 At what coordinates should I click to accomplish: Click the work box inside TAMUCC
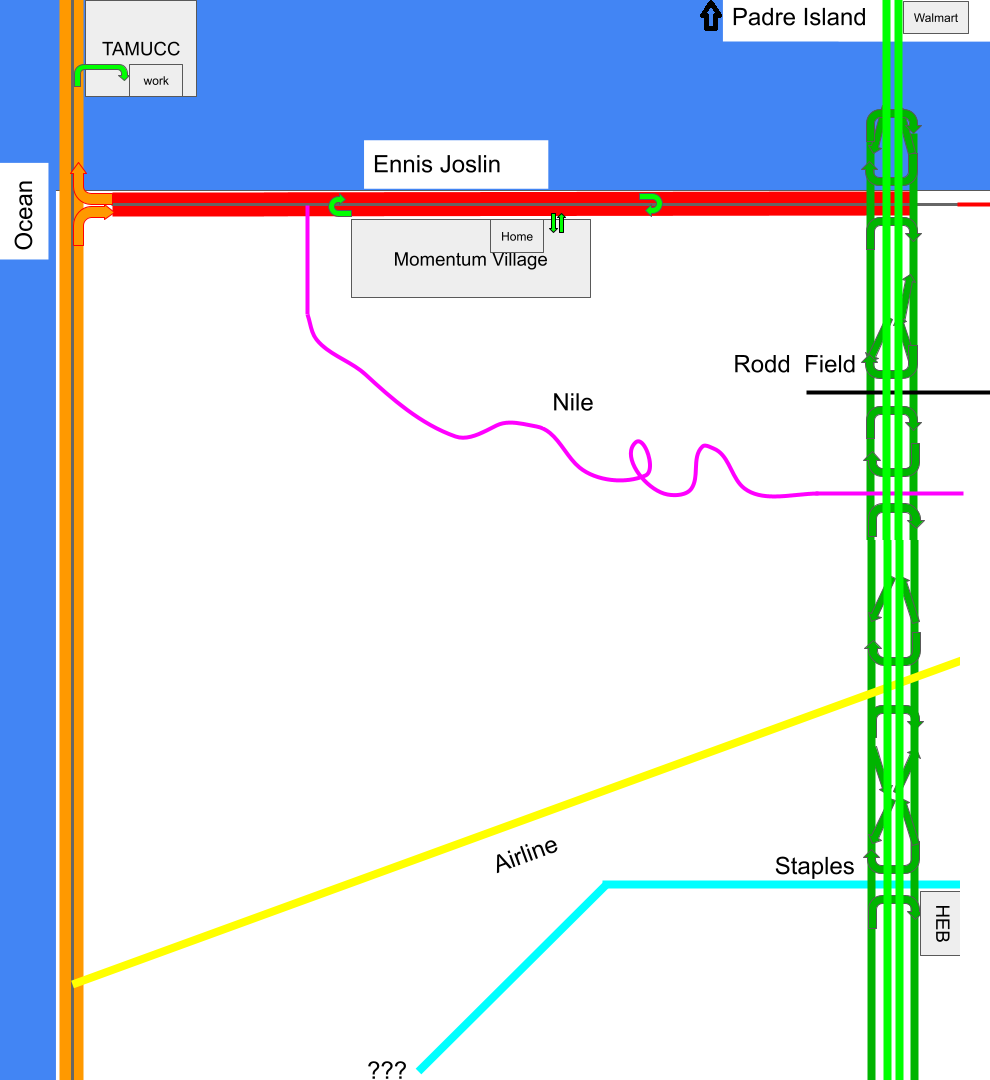pos(156,81)
